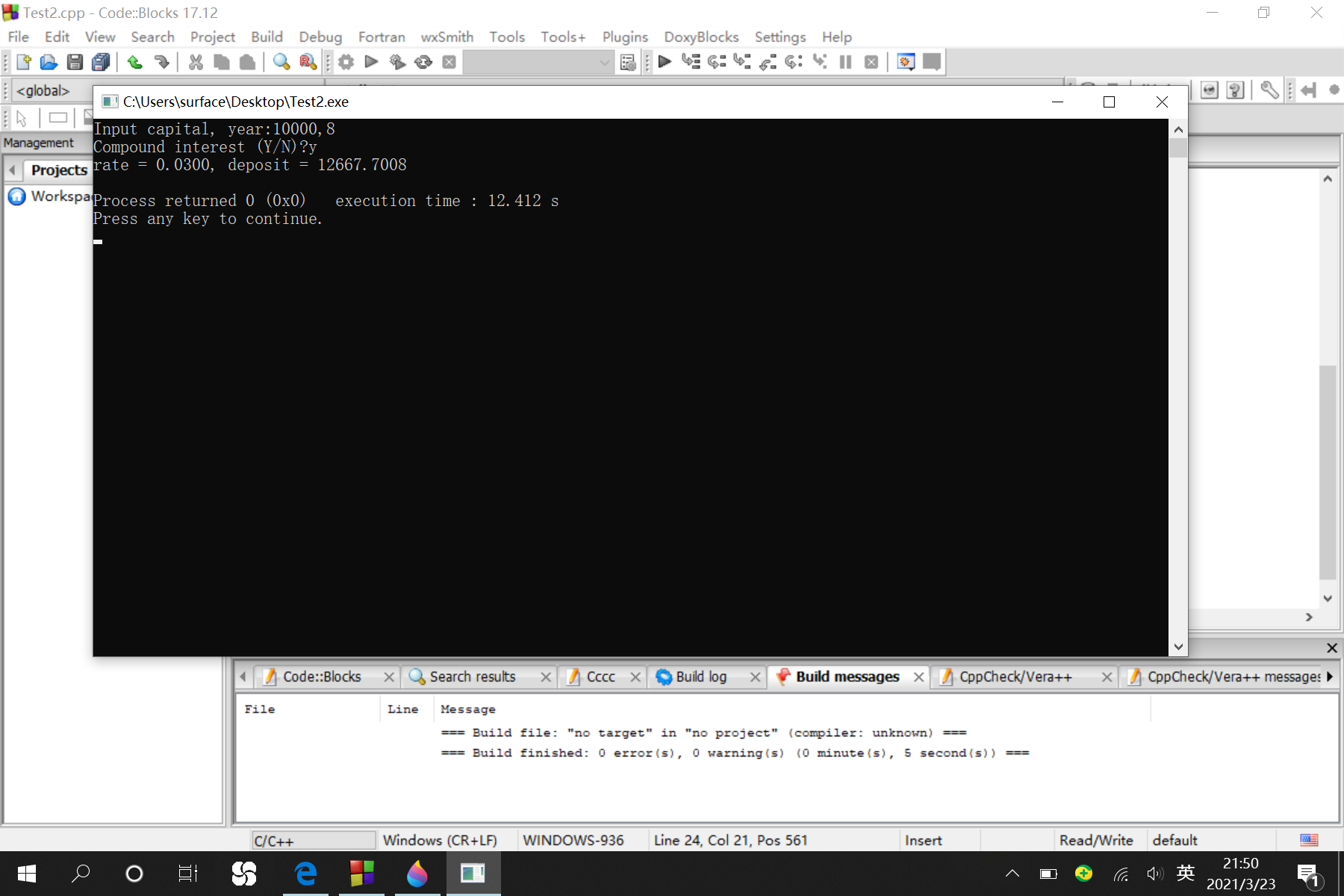Cut selection with scissors icon
This screenshot has width=1344, height=896.
point(196,62)
